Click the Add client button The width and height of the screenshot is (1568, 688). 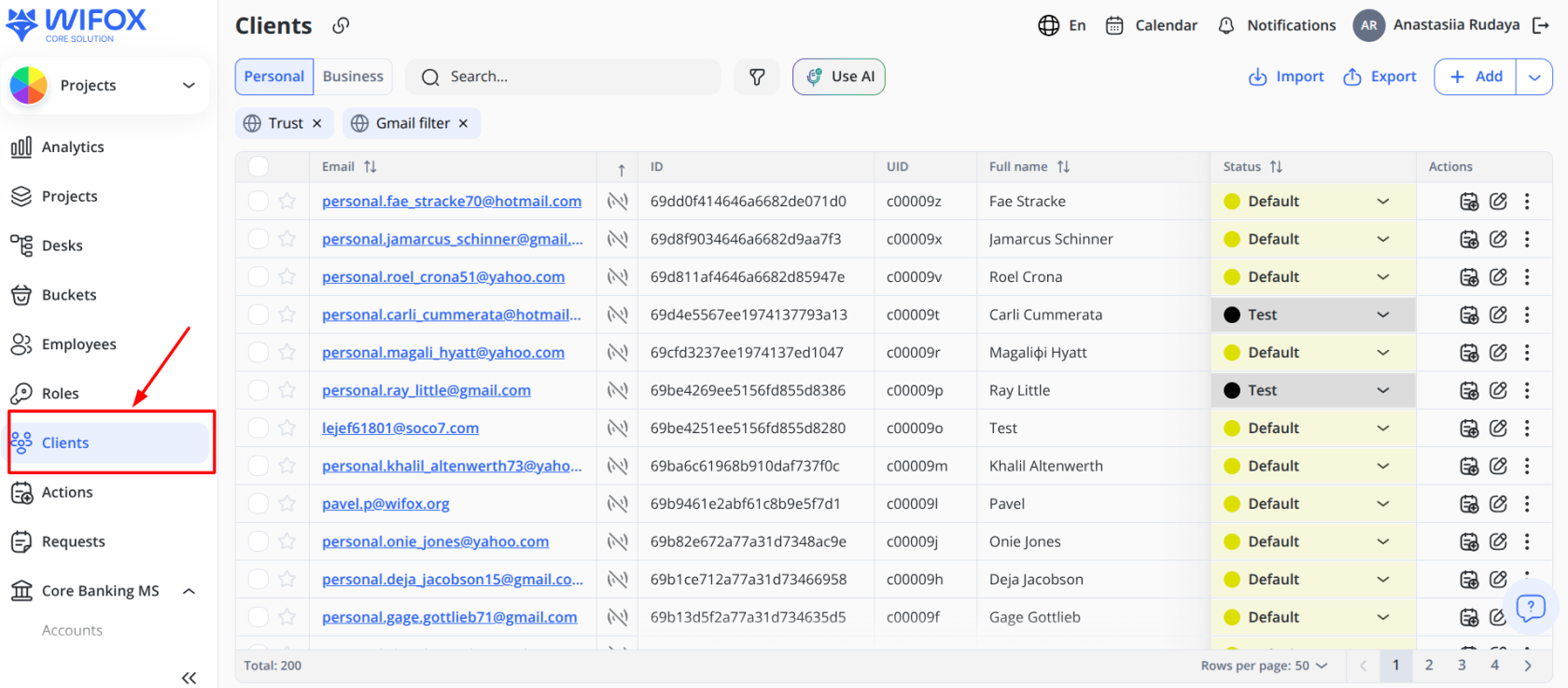point(1476,77)
